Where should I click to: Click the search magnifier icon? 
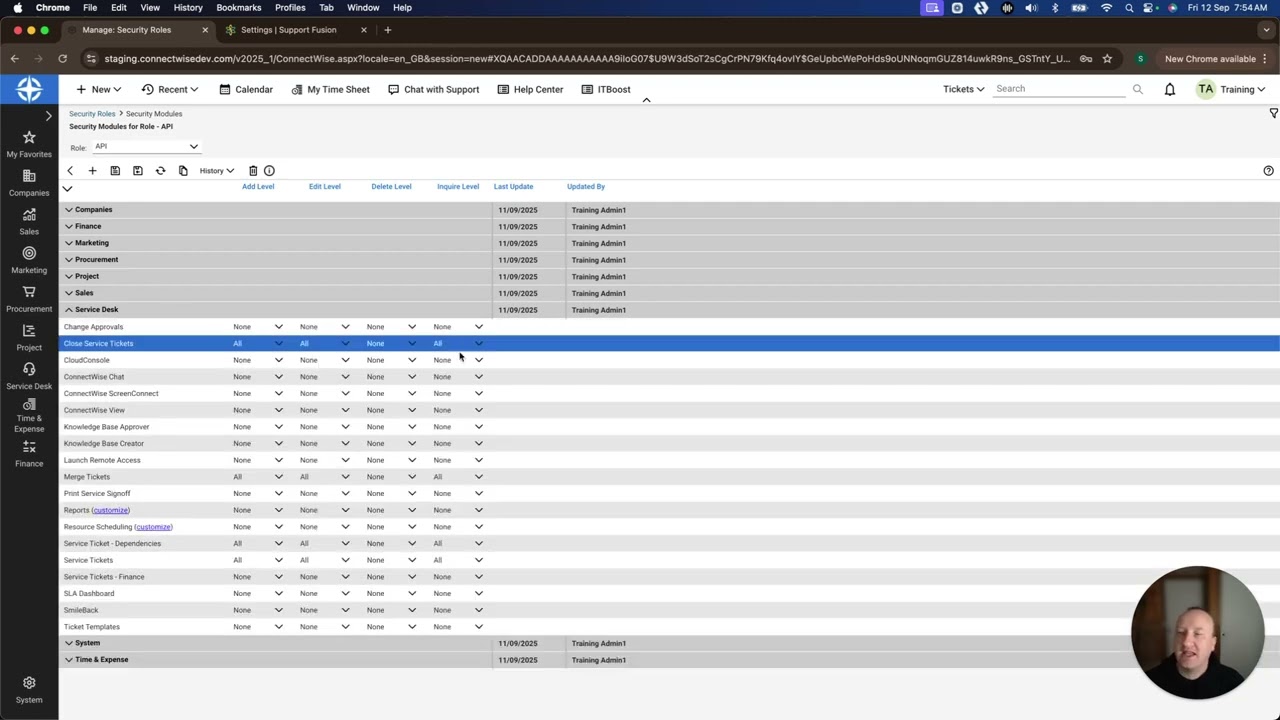click(x=1137, y=89)
